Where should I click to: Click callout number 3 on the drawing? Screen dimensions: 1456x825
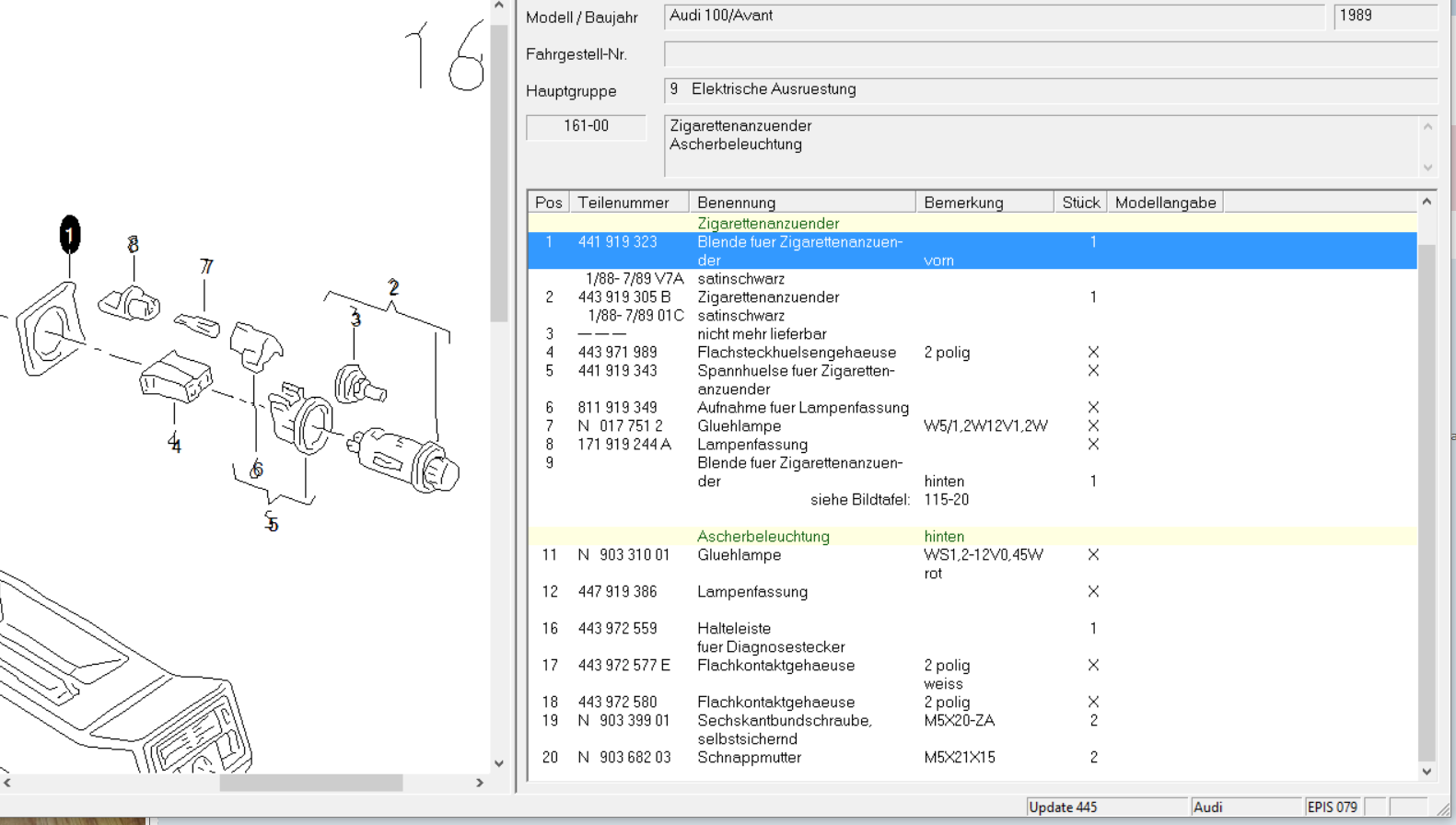pyautogui.click(x=355, y=319)
